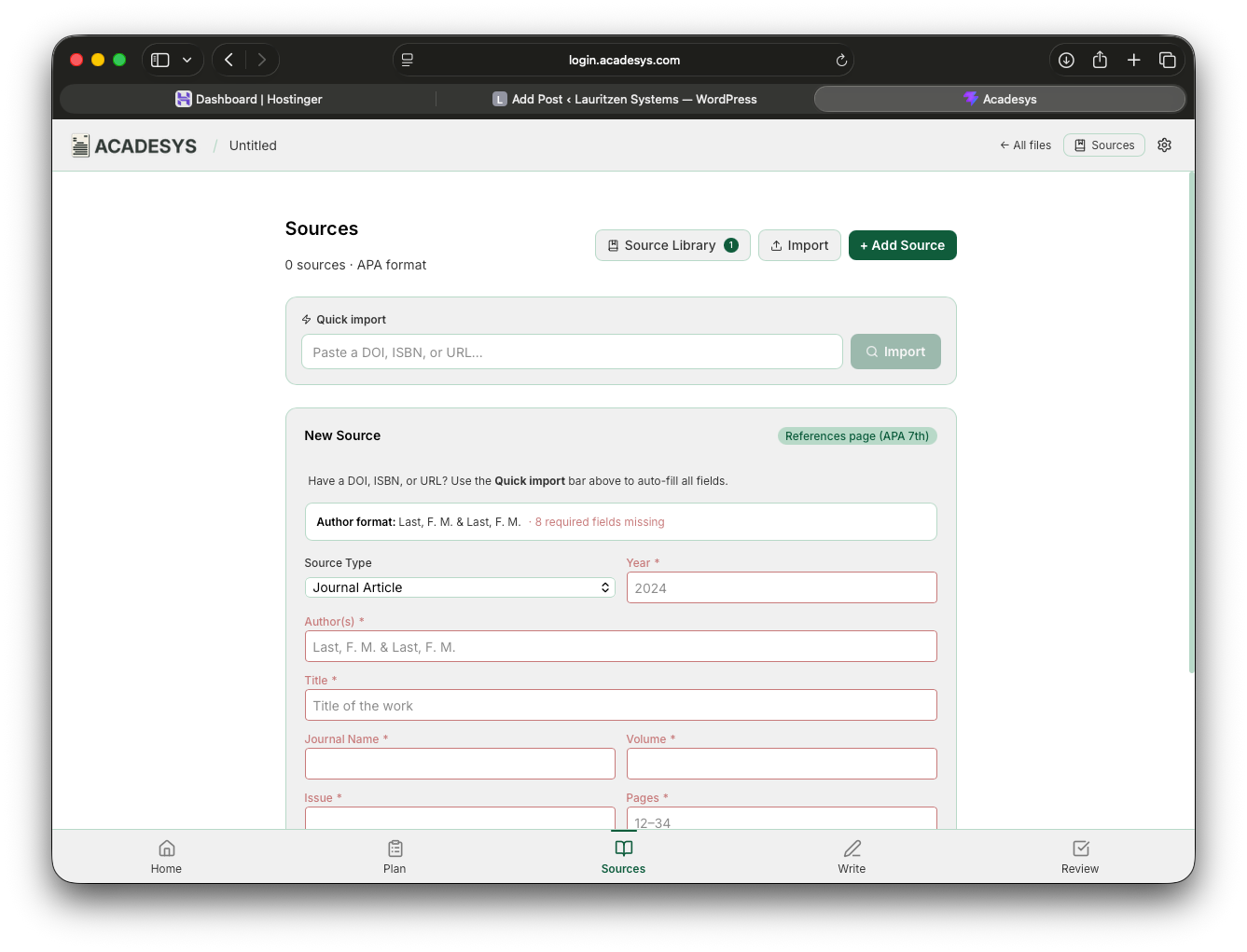Viewport: 1247px width, 952px height.
Task: Click the badge on Source Library
Action: [731, 245]
